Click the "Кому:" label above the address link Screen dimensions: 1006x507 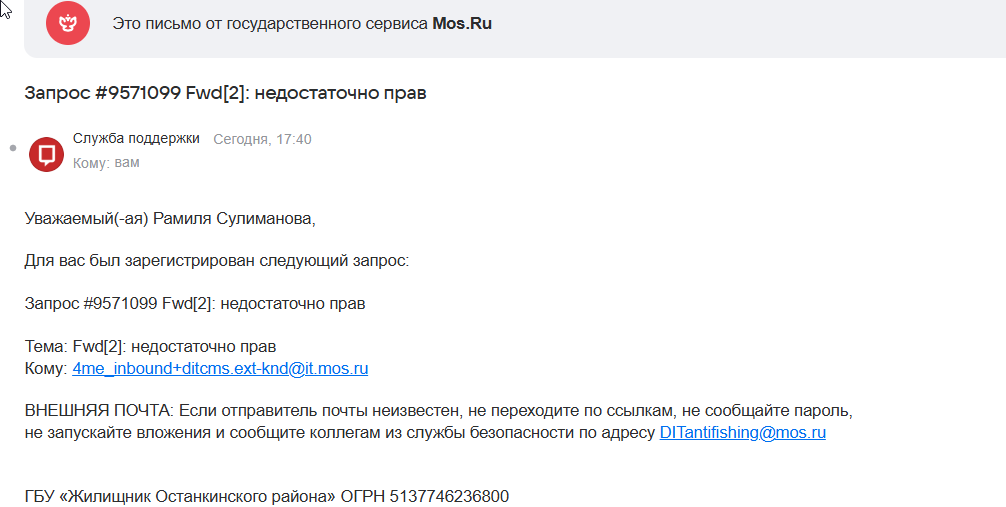pos(46,368)
